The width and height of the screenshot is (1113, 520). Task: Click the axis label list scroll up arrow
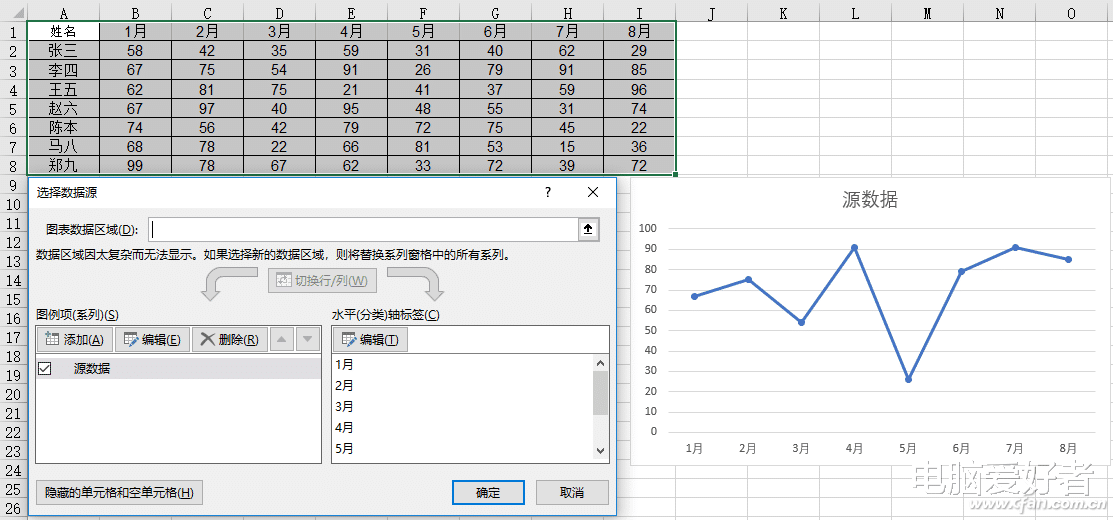601,363
